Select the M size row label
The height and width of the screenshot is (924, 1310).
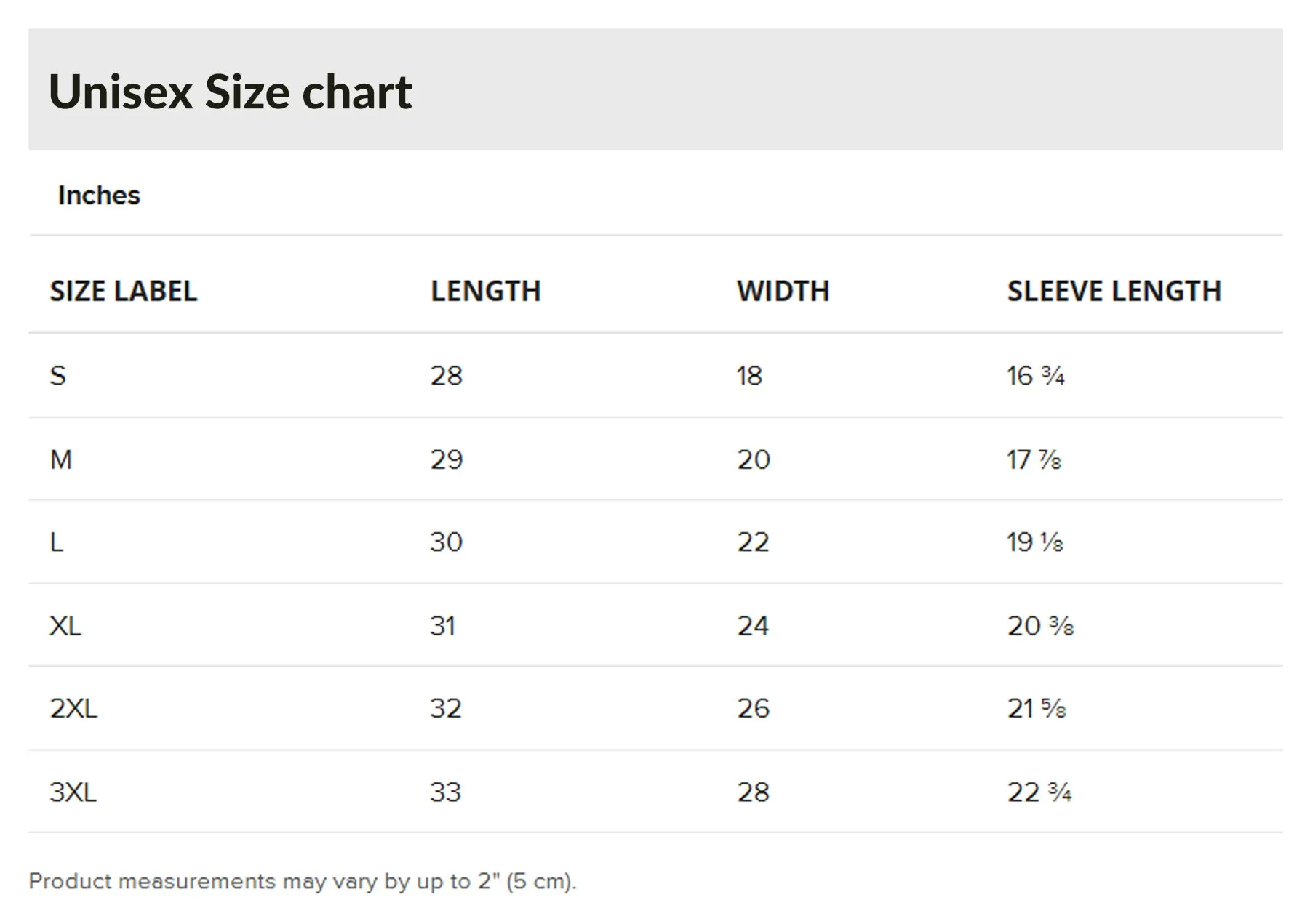click(x=61, y=459)
